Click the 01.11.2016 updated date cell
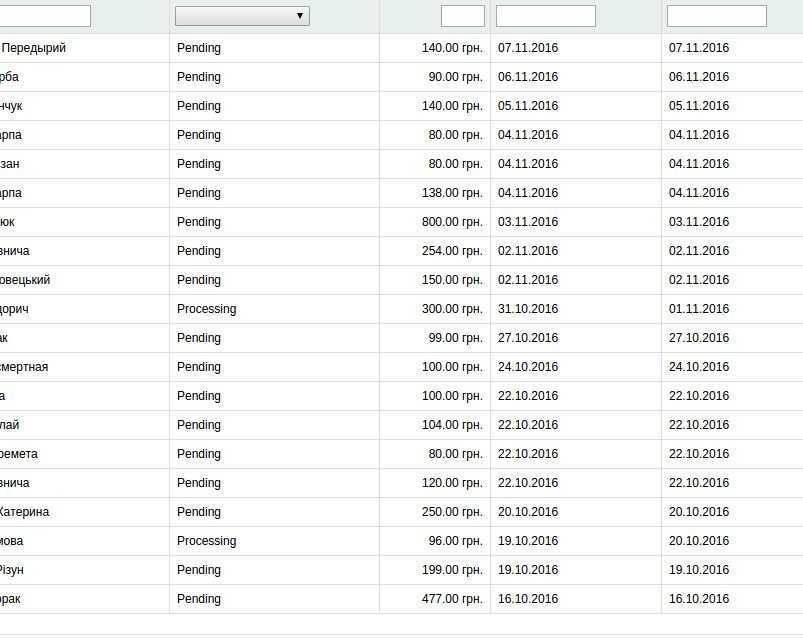The width and height of the screenshot is (803, 638). (x=699, y=309)
